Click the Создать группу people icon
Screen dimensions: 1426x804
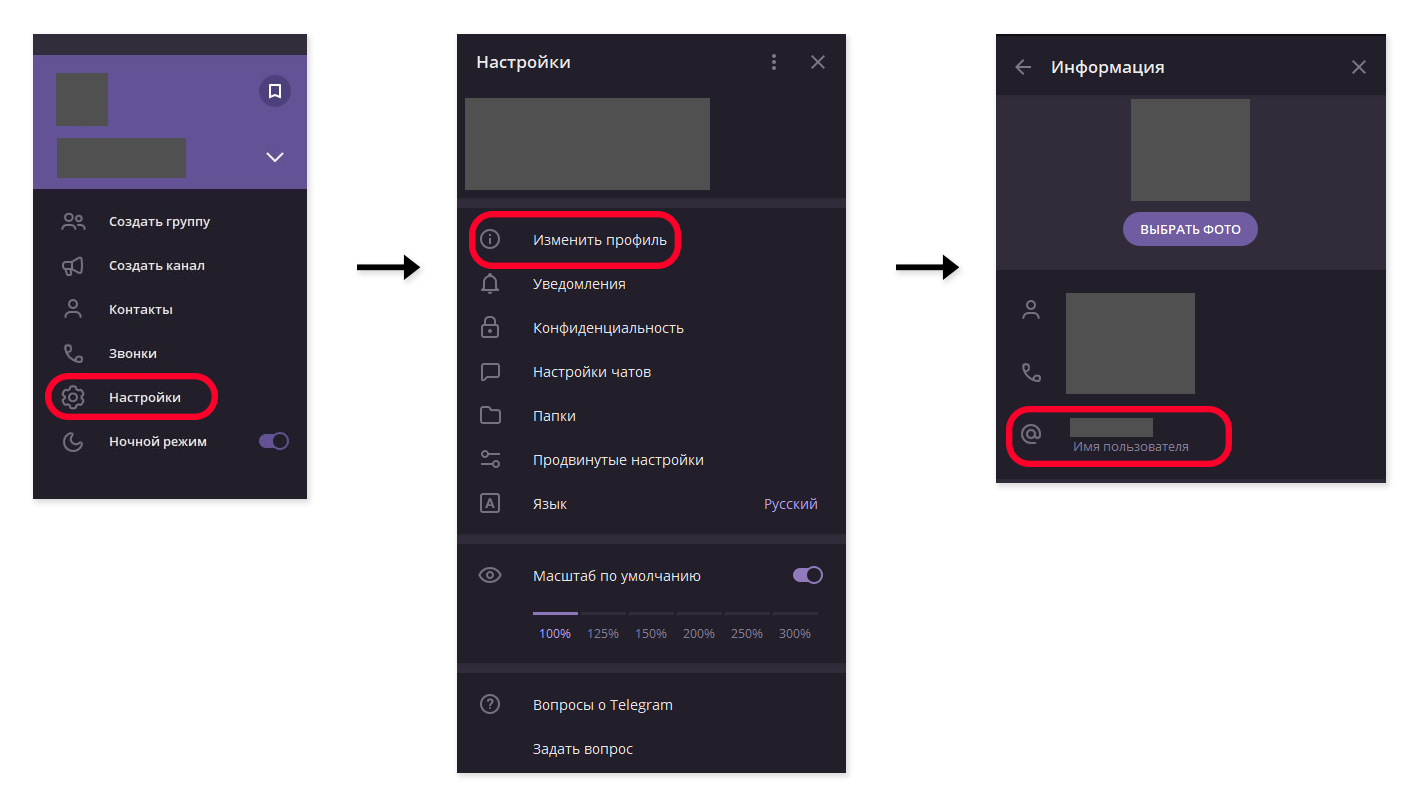73,222
